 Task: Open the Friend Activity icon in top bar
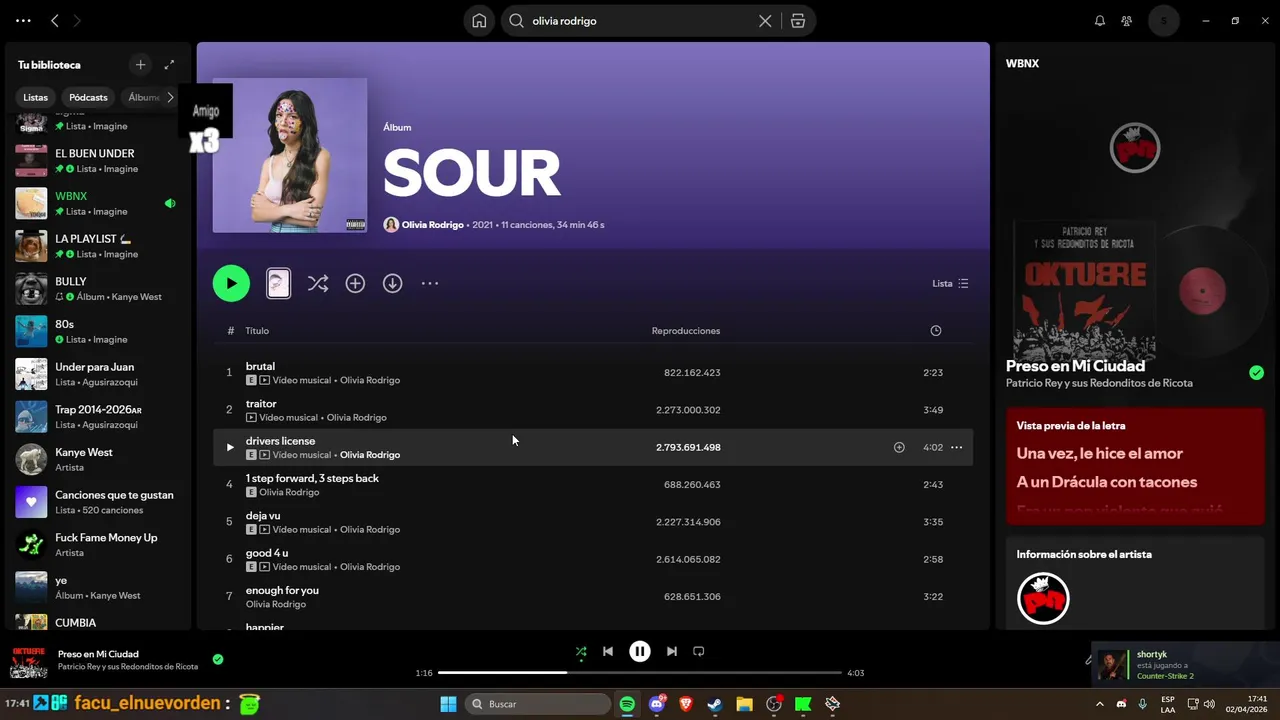[x=1127, y=21]
